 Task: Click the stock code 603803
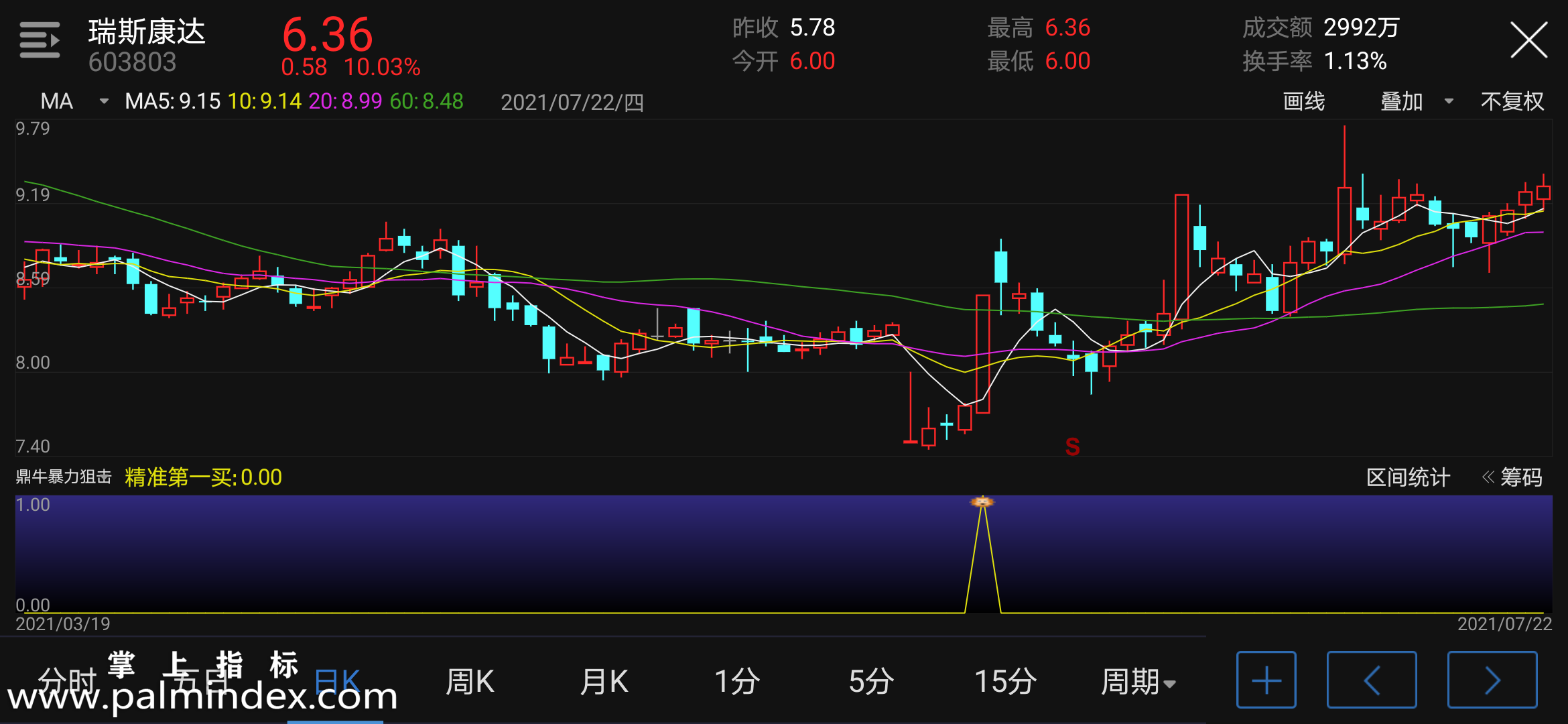132,62
